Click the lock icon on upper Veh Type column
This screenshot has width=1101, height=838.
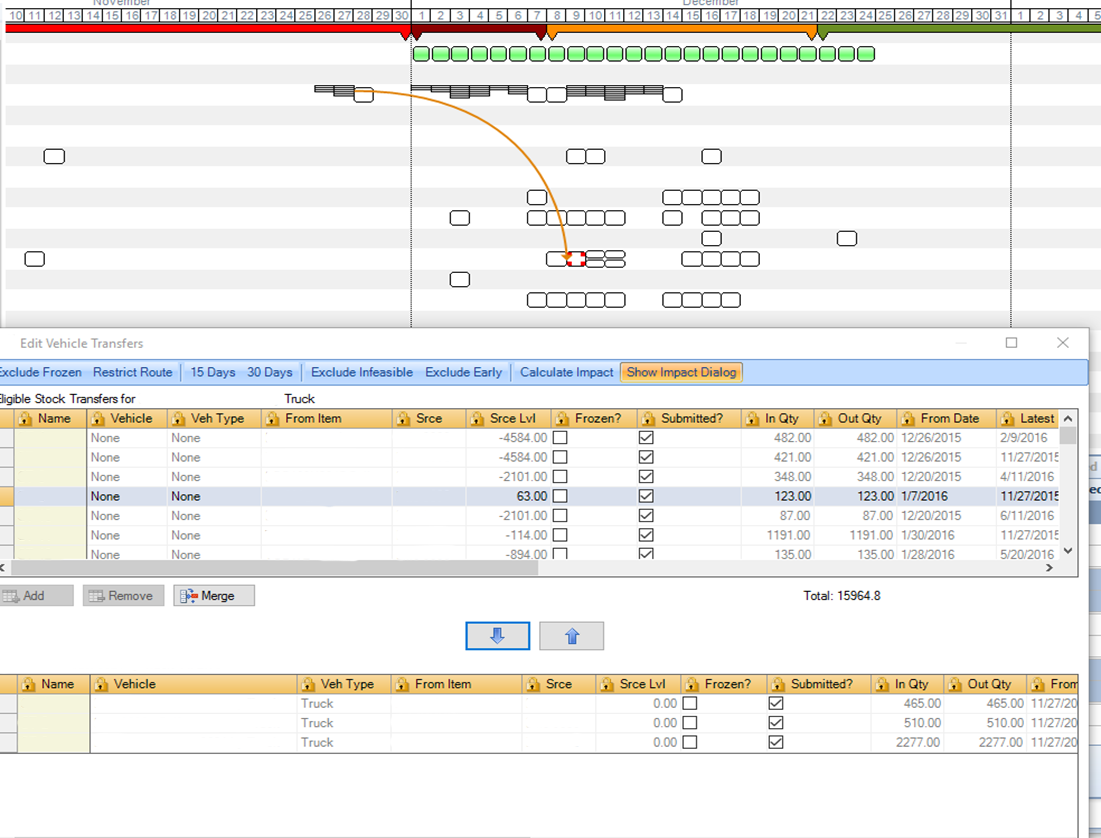pos(178,419)
